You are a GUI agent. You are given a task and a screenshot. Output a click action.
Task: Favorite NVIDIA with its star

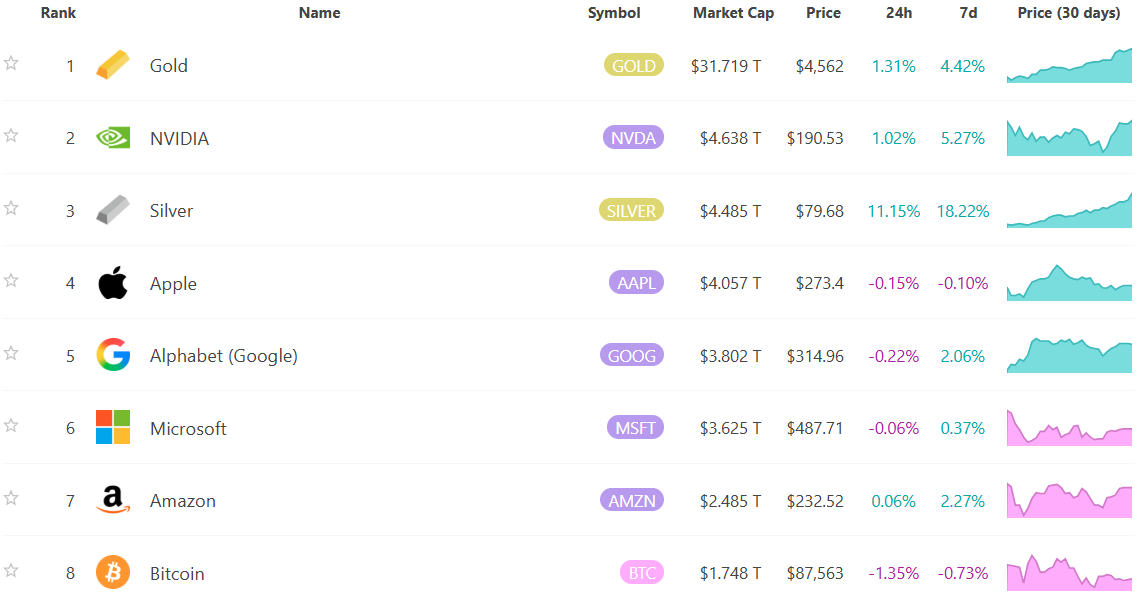click(x=11, y=135)
